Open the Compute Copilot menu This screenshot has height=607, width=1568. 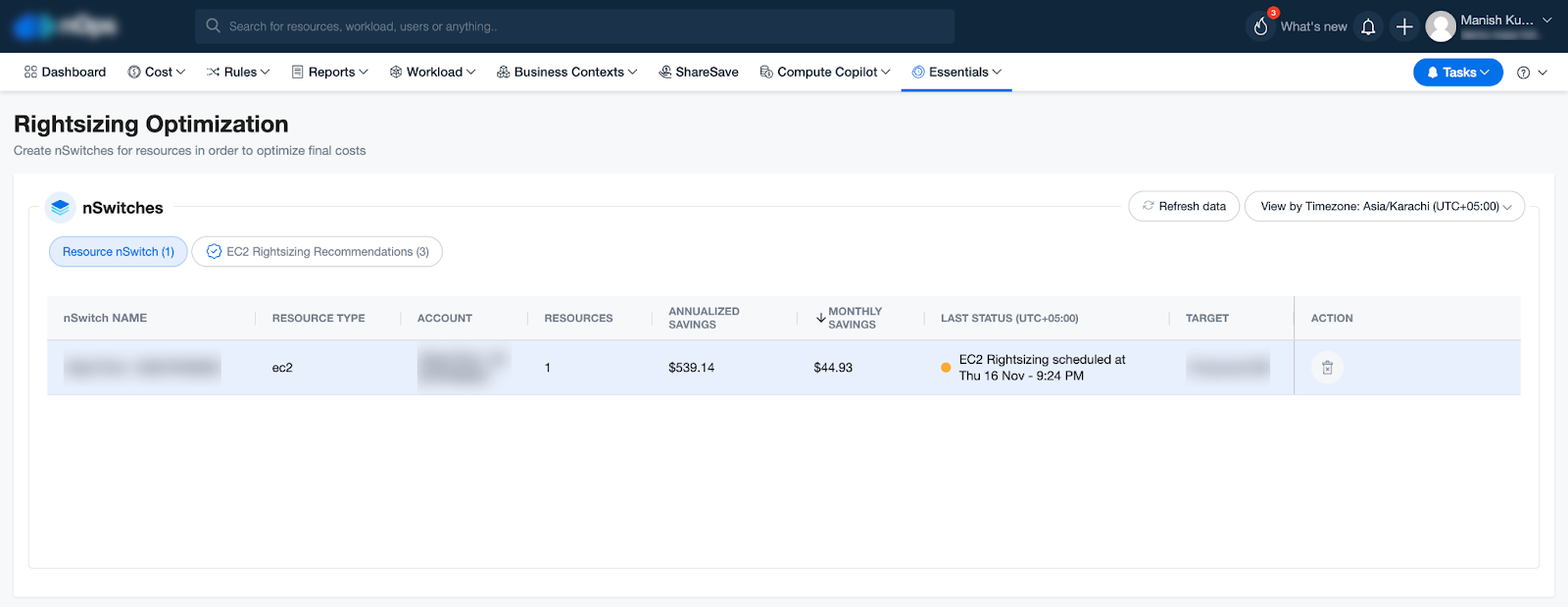(825, 73)
